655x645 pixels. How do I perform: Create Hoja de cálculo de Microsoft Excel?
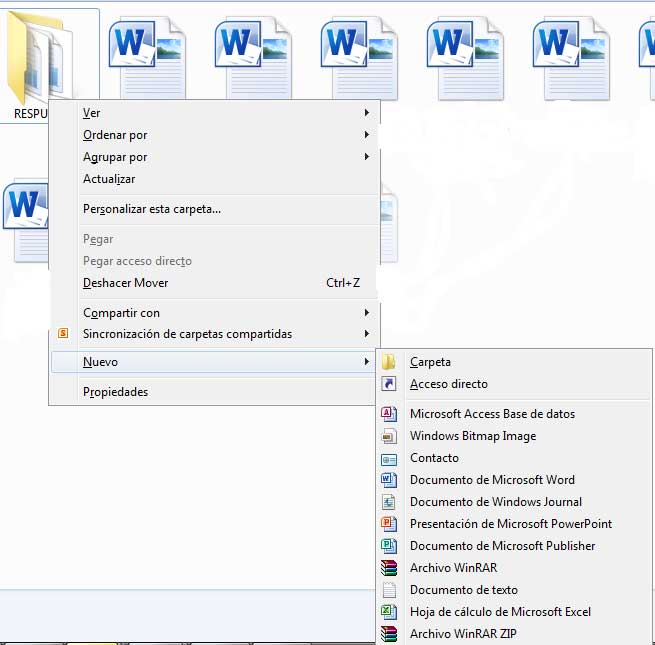coord(514,612)
